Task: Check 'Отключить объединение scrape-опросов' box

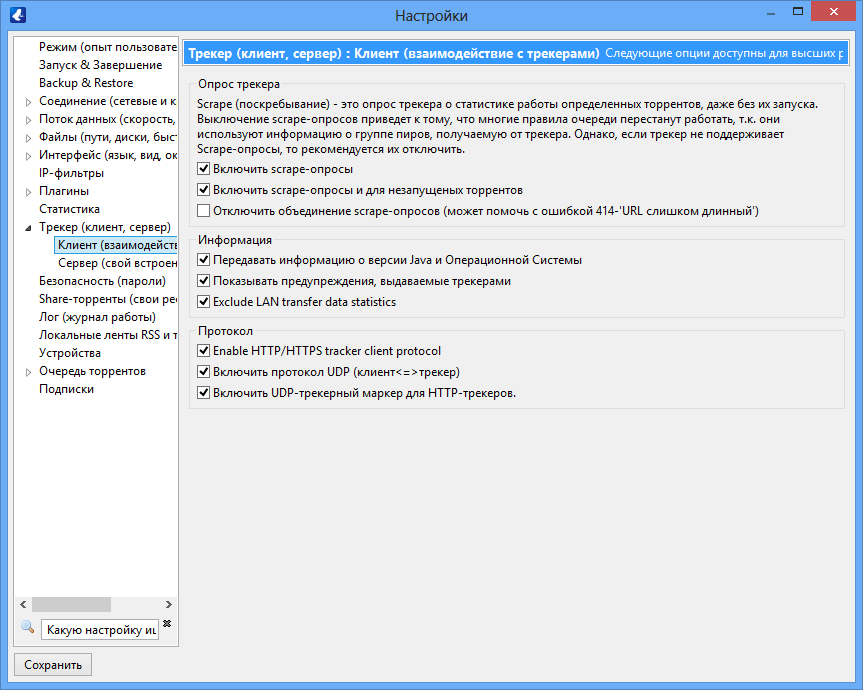Action: [204, 210]
